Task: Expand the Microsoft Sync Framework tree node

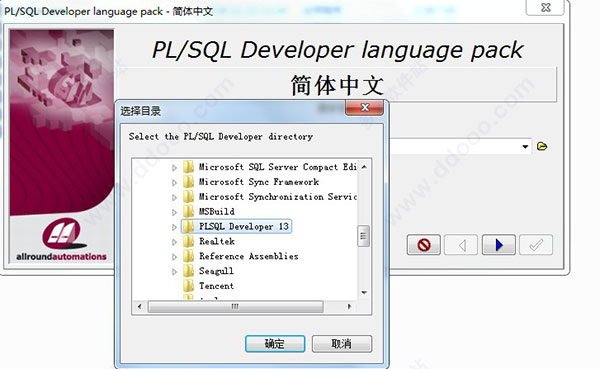Action: 174,183
